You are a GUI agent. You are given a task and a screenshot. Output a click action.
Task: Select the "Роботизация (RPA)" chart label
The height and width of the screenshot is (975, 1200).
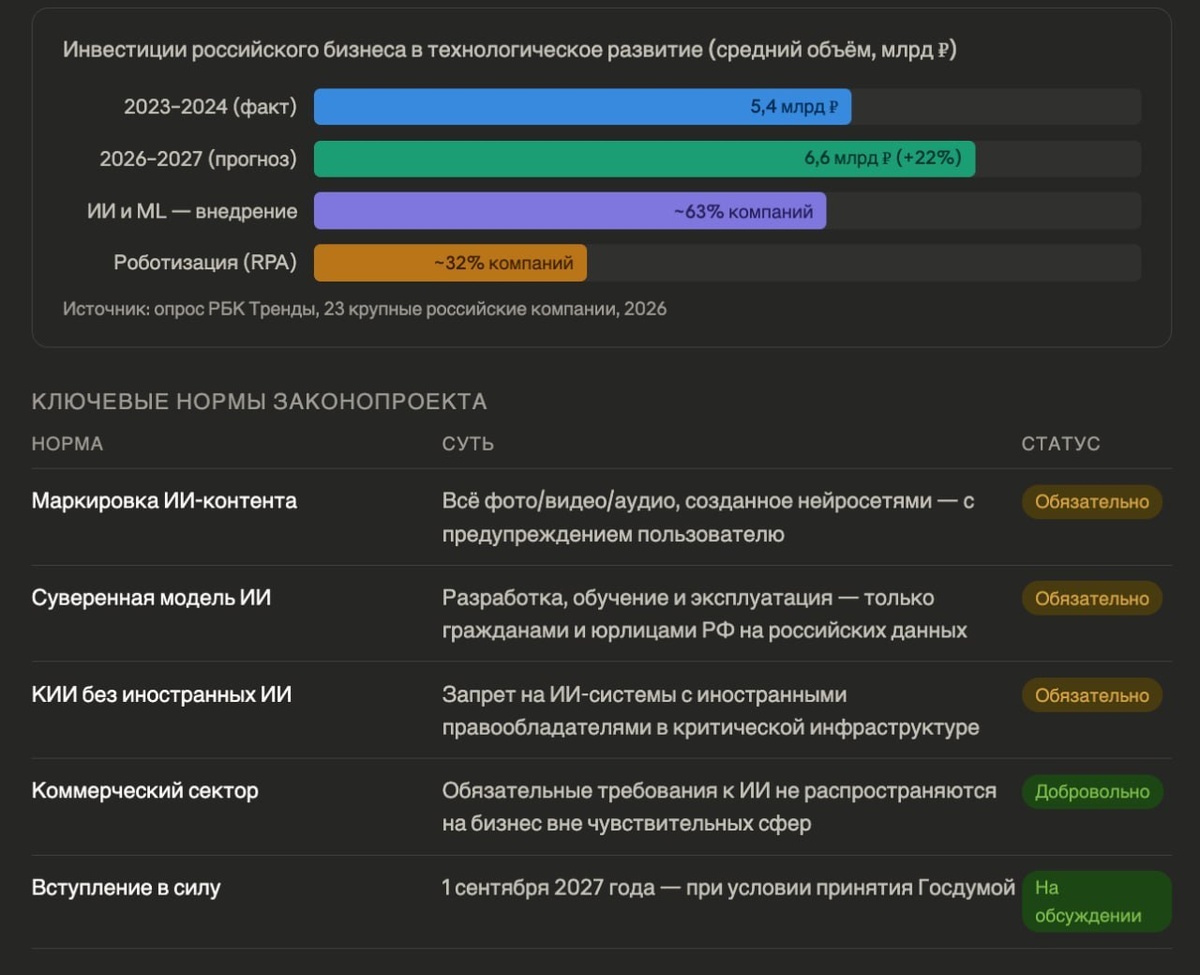[x=205, y=263]
